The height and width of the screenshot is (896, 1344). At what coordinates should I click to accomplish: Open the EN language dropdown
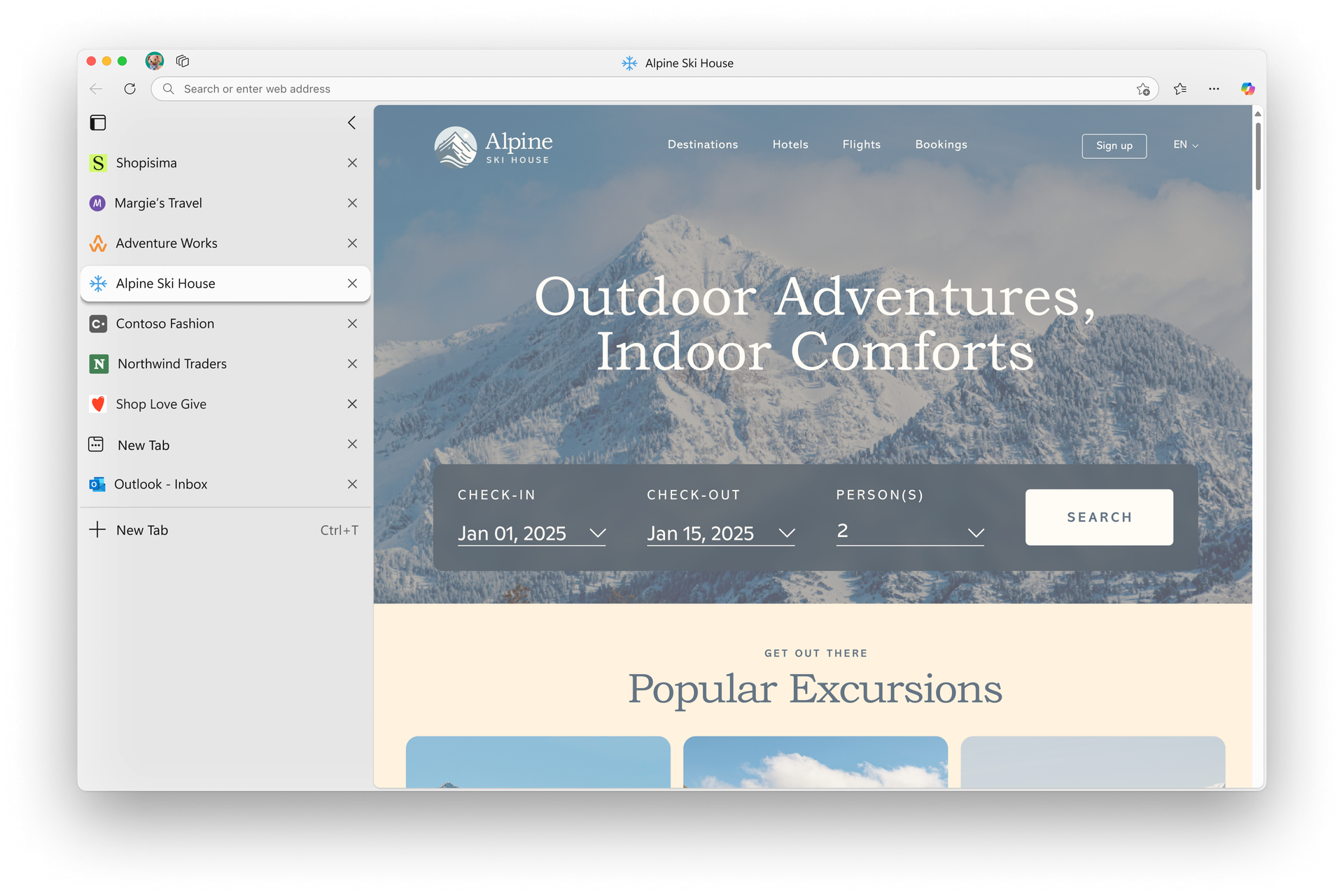(x=1185, y=145)
